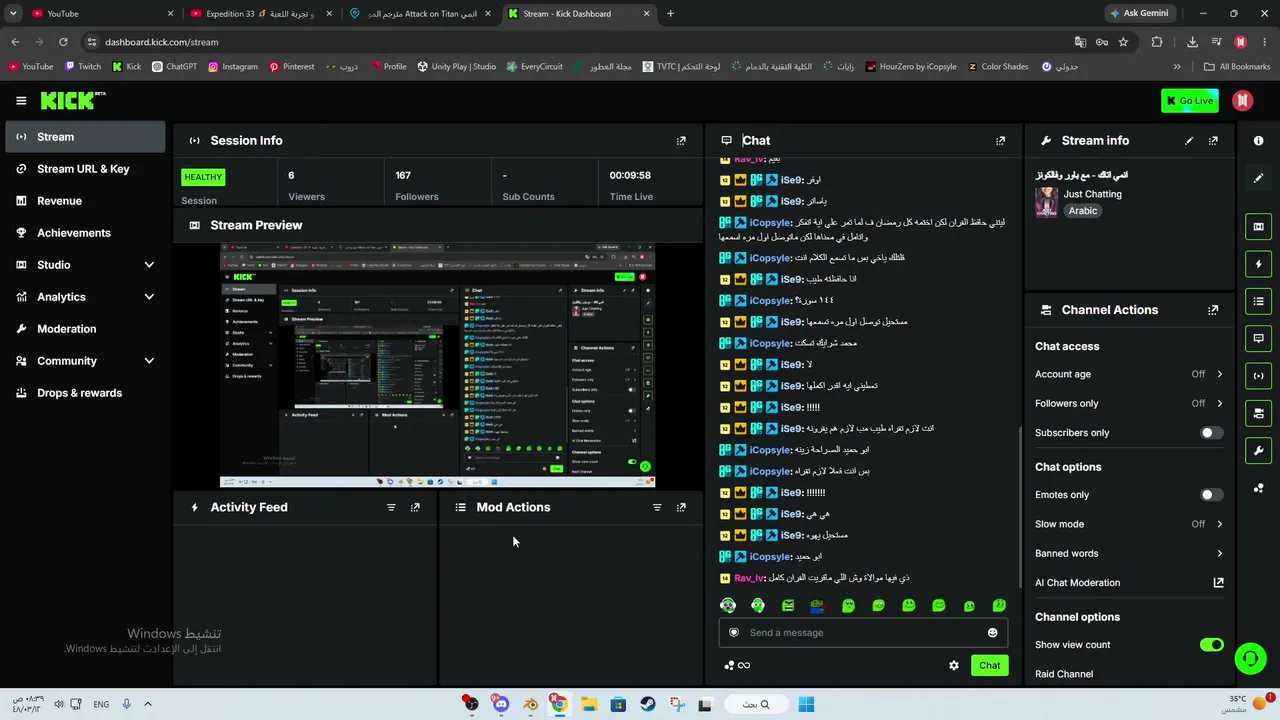Open Discord from the Windows taskbar
Viewport: 1280px width, 720px height.
point(501,705)
